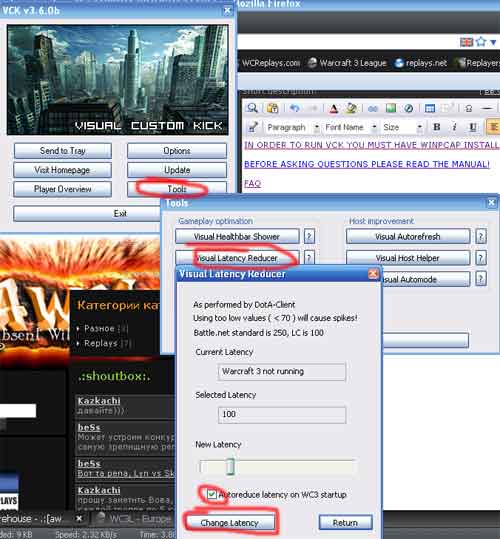Click the Find magnifier icon in editor toolbar
The width and height of the screenshot is (500, 539).
(x=252, y=108)
